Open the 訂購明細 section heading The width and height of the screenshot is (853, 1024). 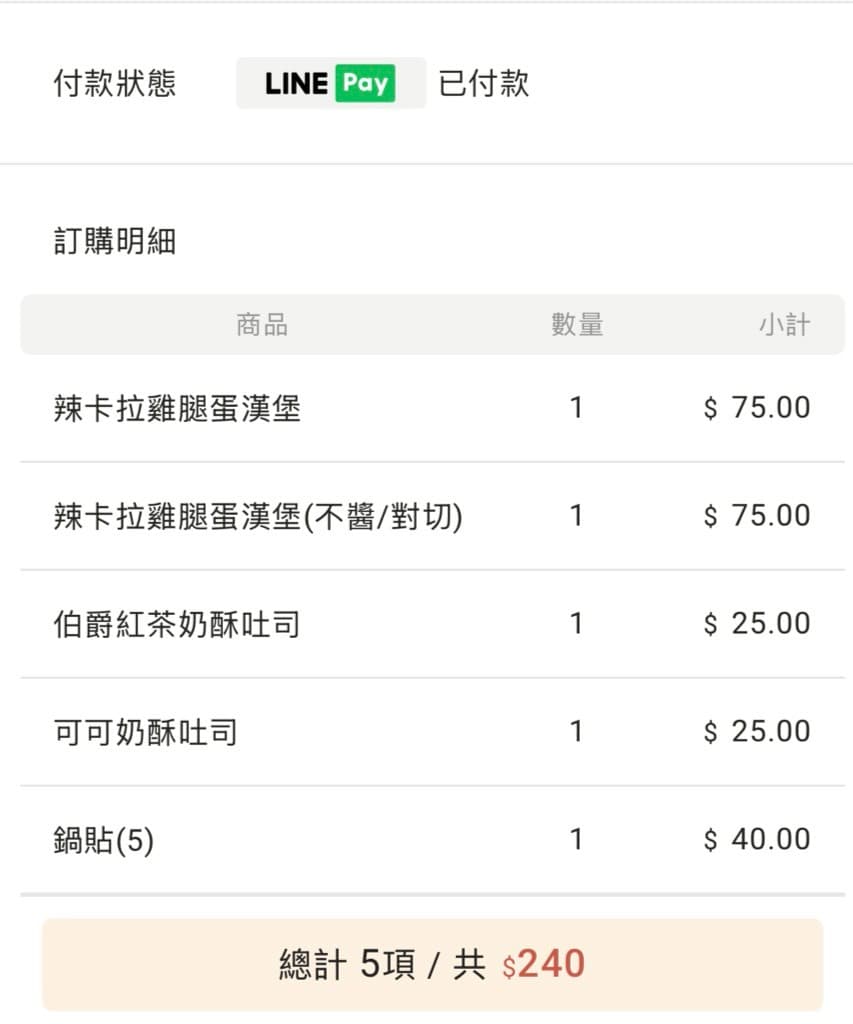coord(114,241)
